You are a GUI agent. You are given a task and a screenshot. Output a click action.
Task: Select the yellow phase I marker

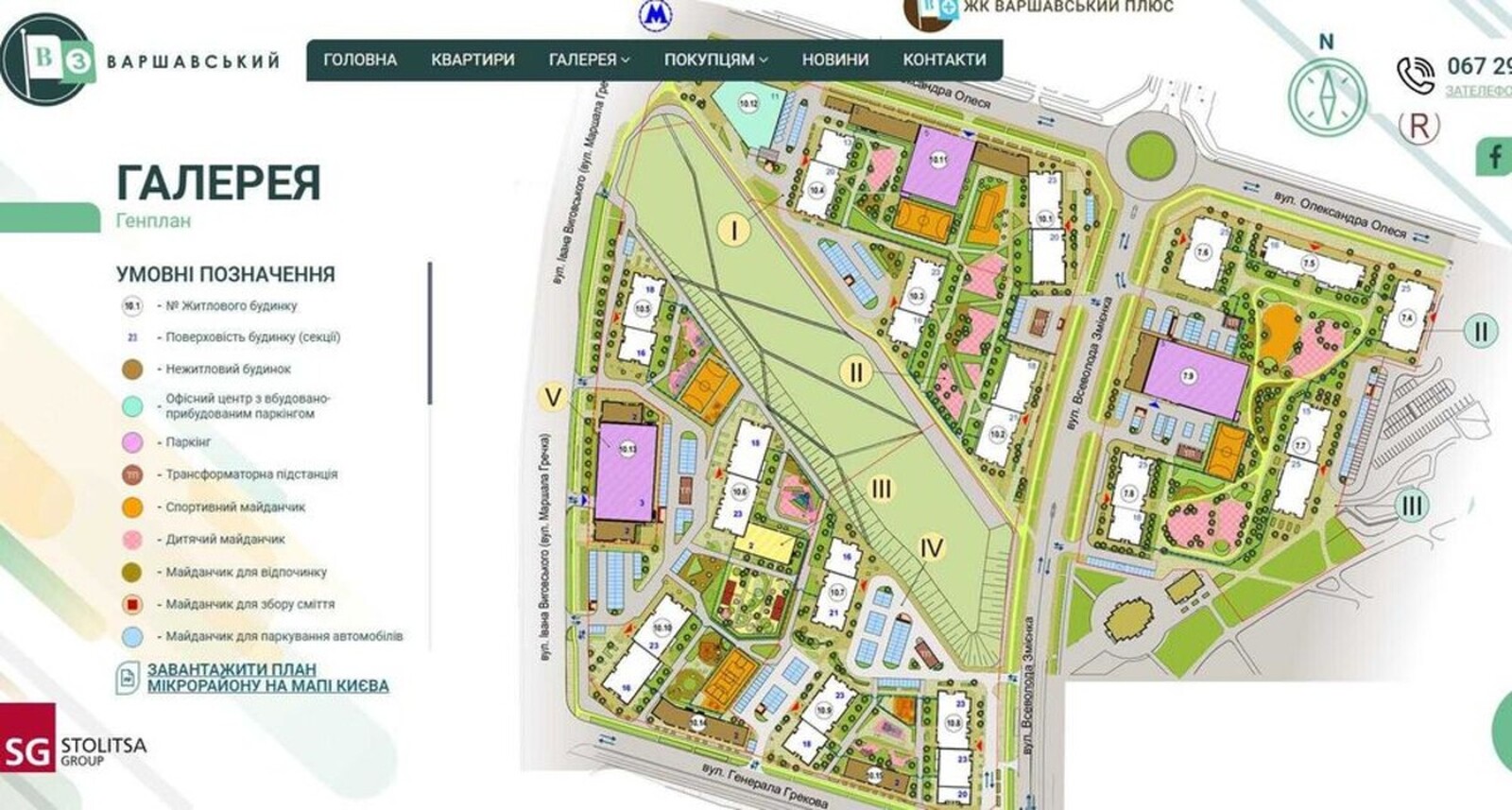click(x=733, y=230)
